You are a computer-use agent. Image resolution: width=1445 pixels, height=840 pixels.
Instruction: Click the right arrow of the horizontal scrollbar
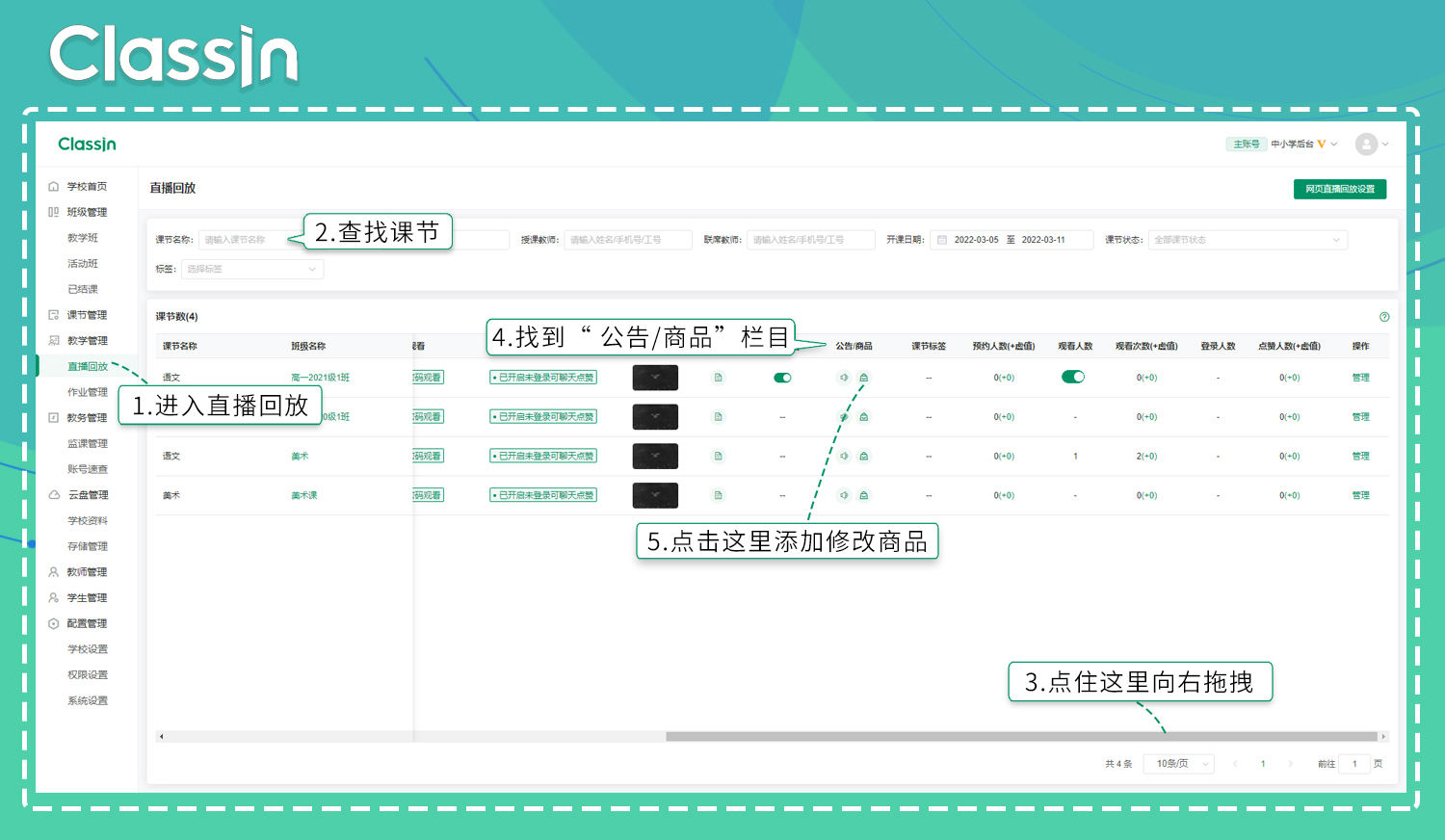coord(1383,737)
